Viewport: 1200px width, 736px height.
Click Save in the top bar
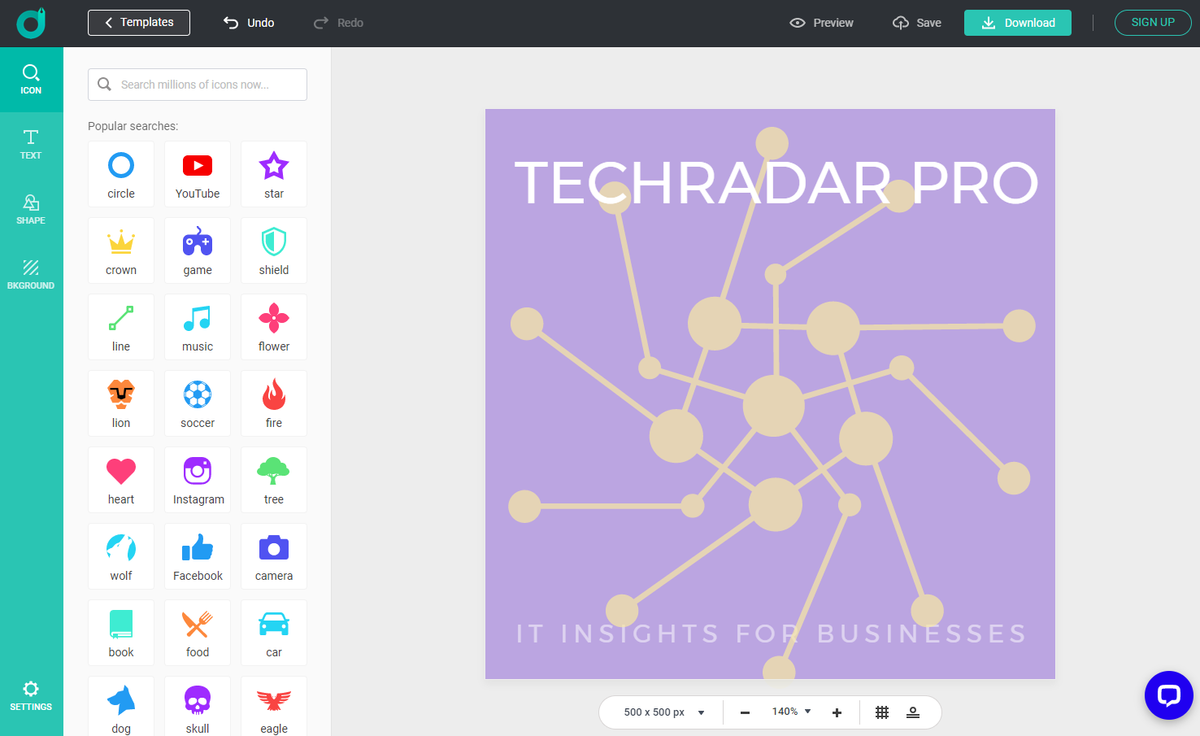917,22
